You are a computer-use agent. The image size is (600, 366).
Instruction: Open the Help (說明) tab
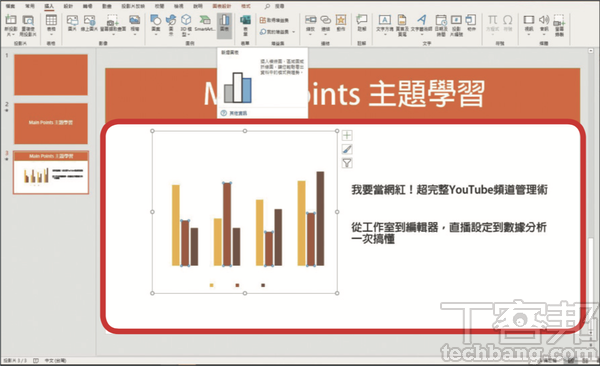tap(198, 6)
